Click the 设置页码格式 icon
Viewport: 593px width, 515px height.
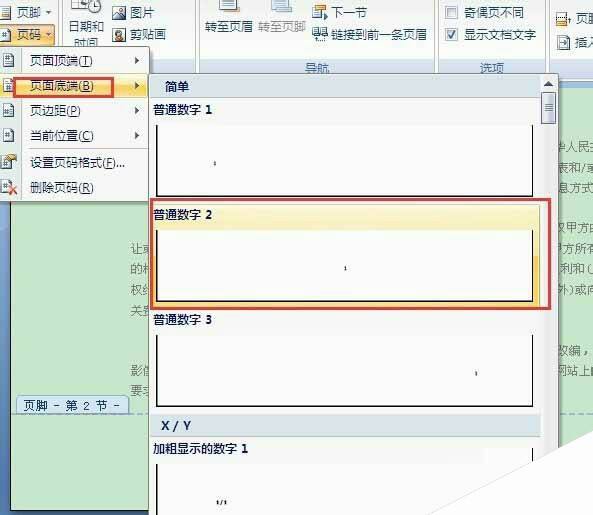point(8,162)
